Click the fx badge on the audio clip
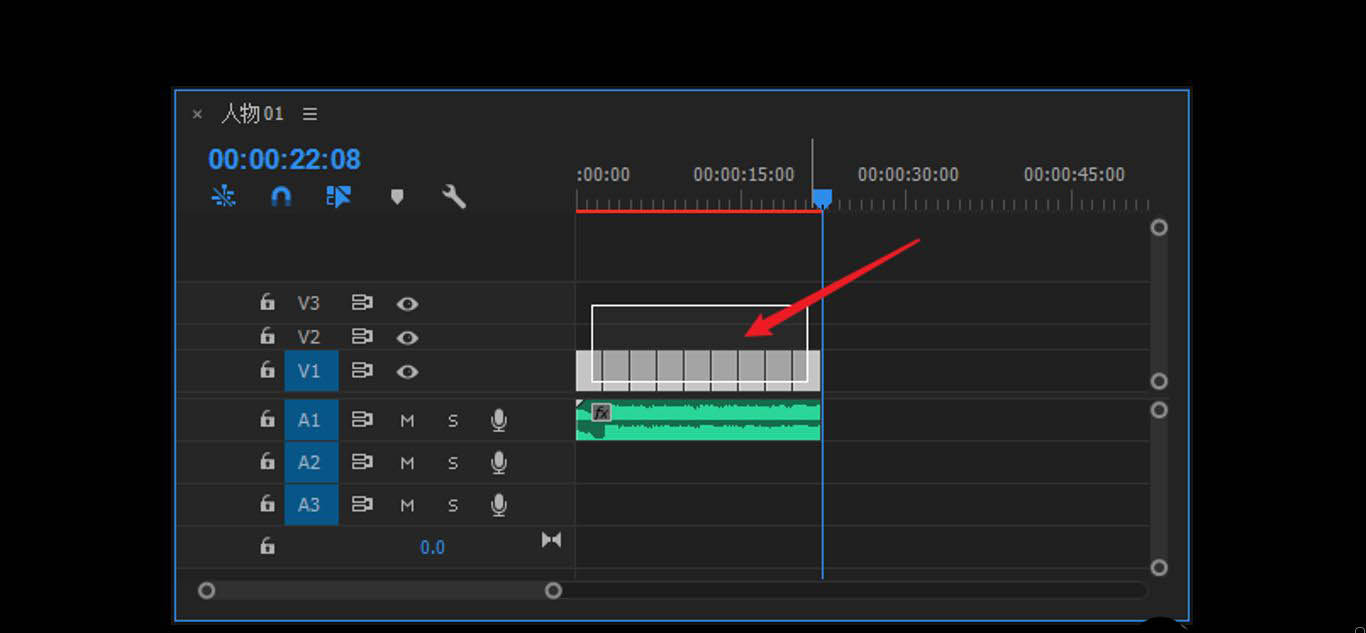 pyautogui.click(x=601, y=412)
